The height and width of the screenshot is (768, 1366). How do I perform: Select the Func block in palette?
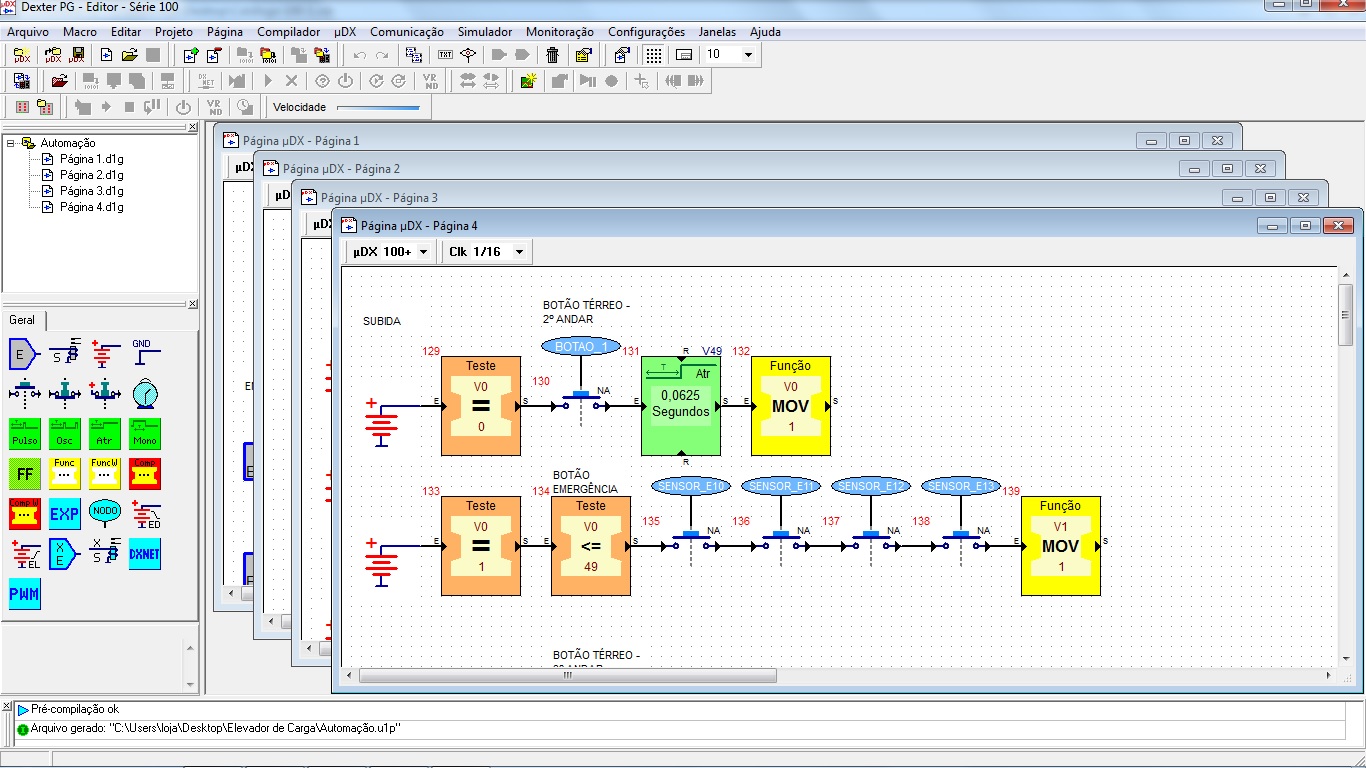tap(64, 473)
